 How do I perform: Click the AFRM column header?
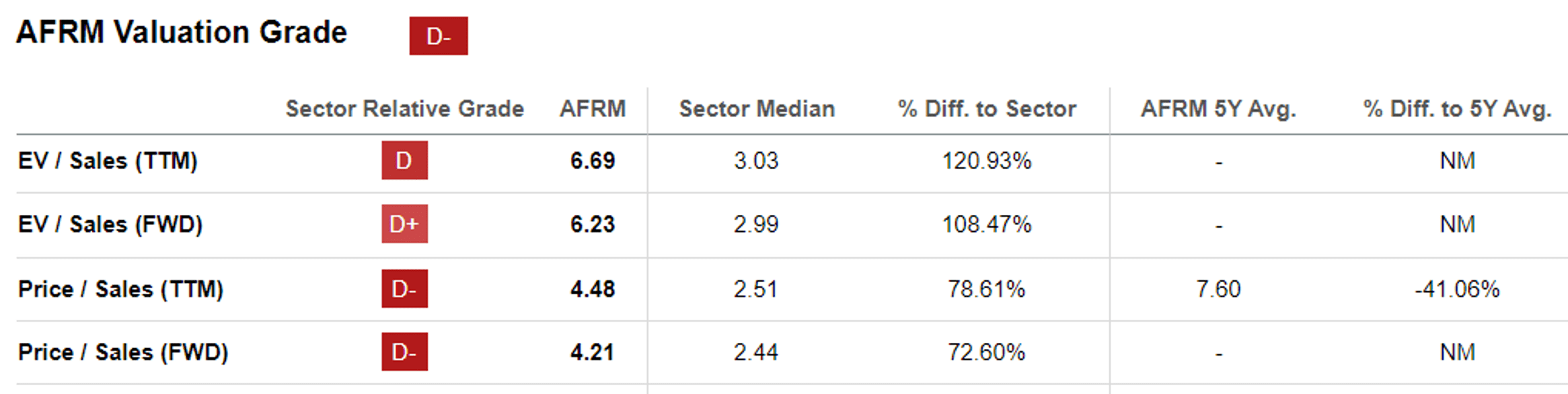(x=593, y=108)
